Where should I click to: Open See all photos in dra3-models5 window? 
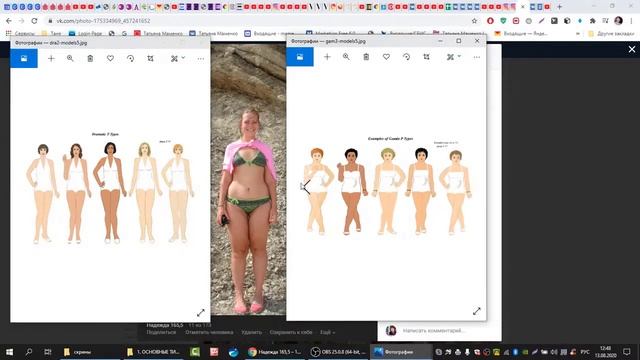click(x=24, y=58)
